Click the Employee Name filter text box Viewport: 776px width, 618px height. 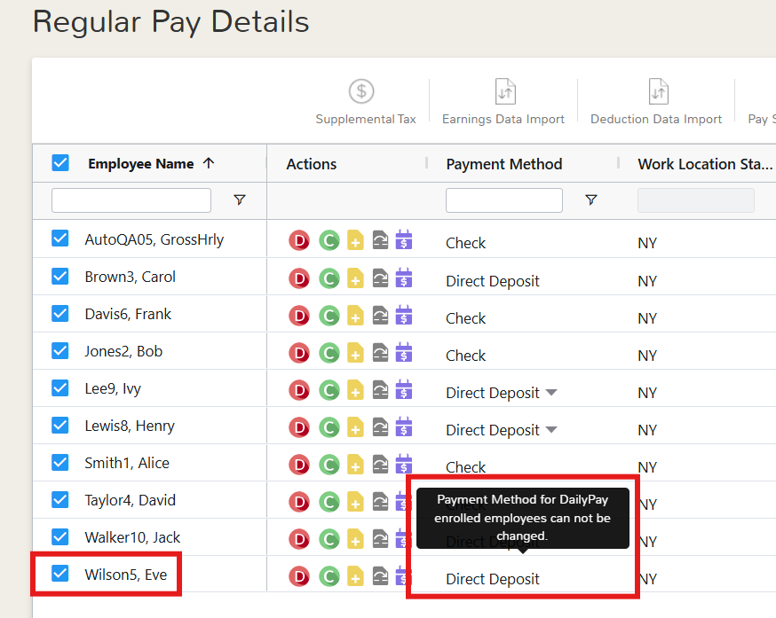(x=131, y=200)
